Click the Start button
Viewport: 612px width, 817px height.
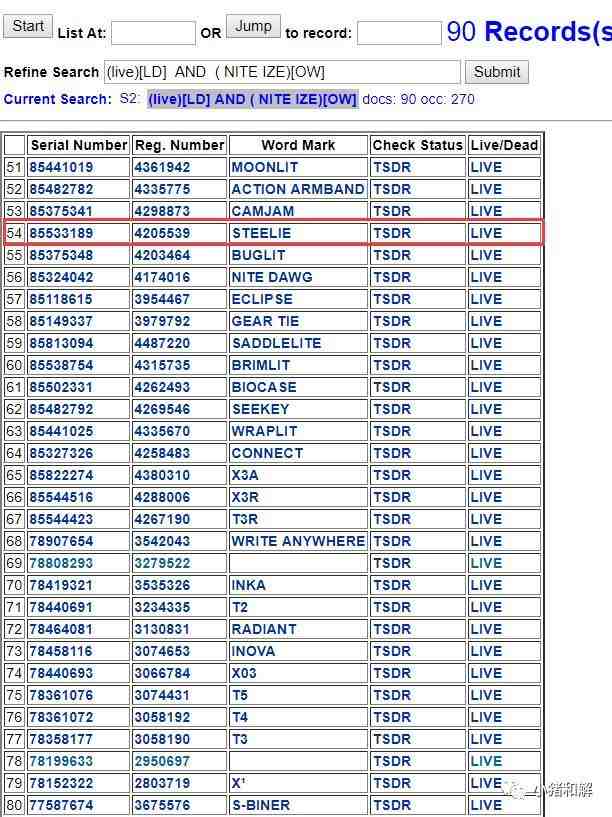coord(28,26)
